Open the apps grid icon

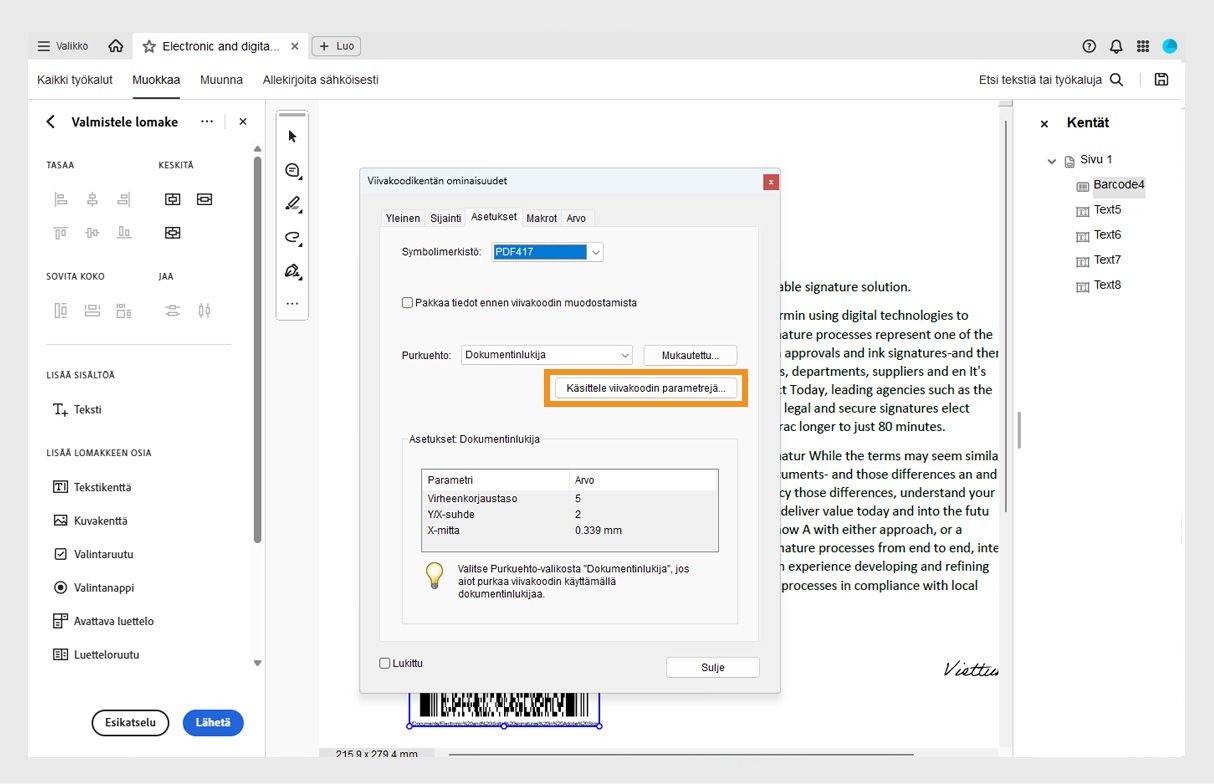point(1143,46)
